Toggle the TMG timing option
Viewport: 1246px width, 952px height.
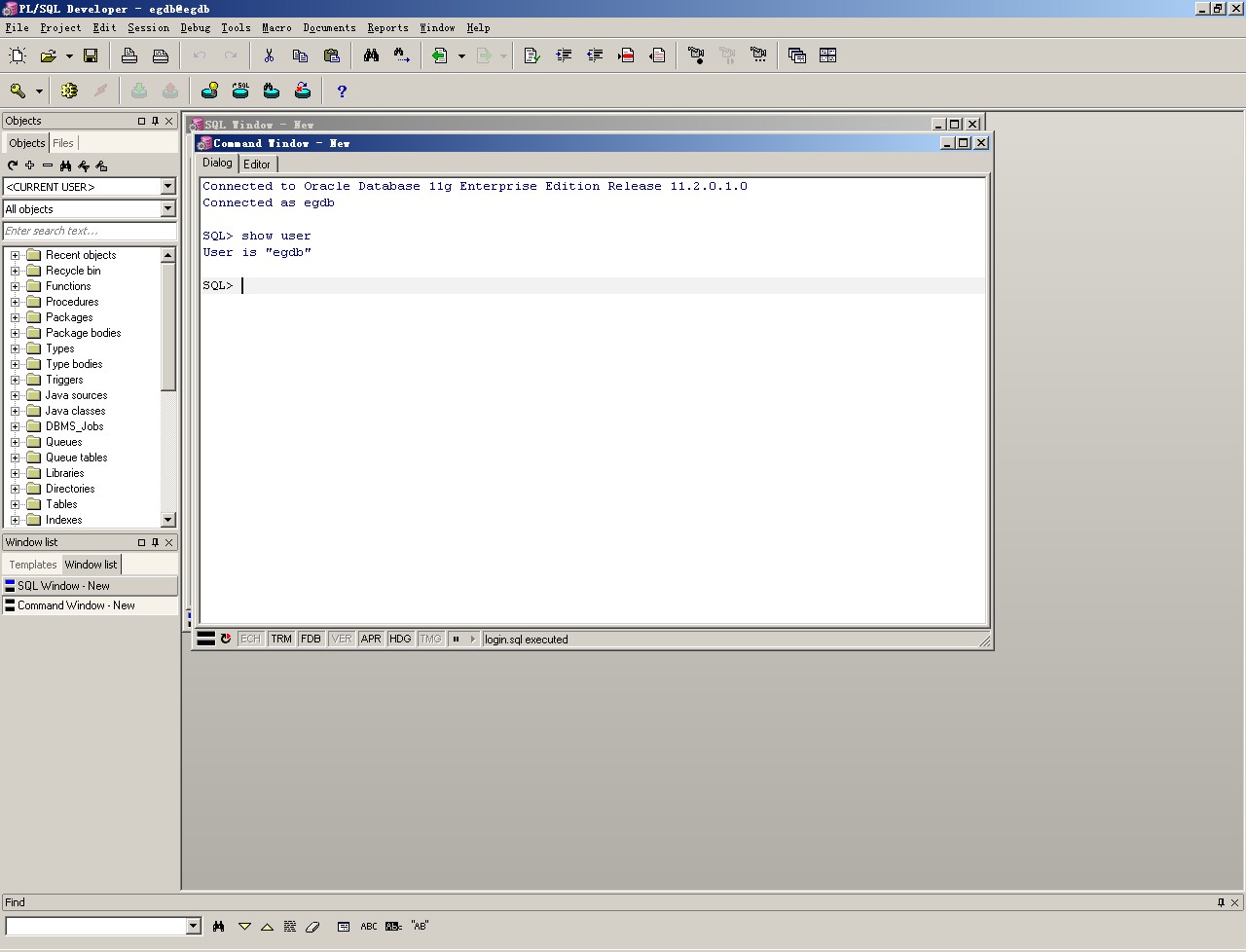click(x=430, y=639)
